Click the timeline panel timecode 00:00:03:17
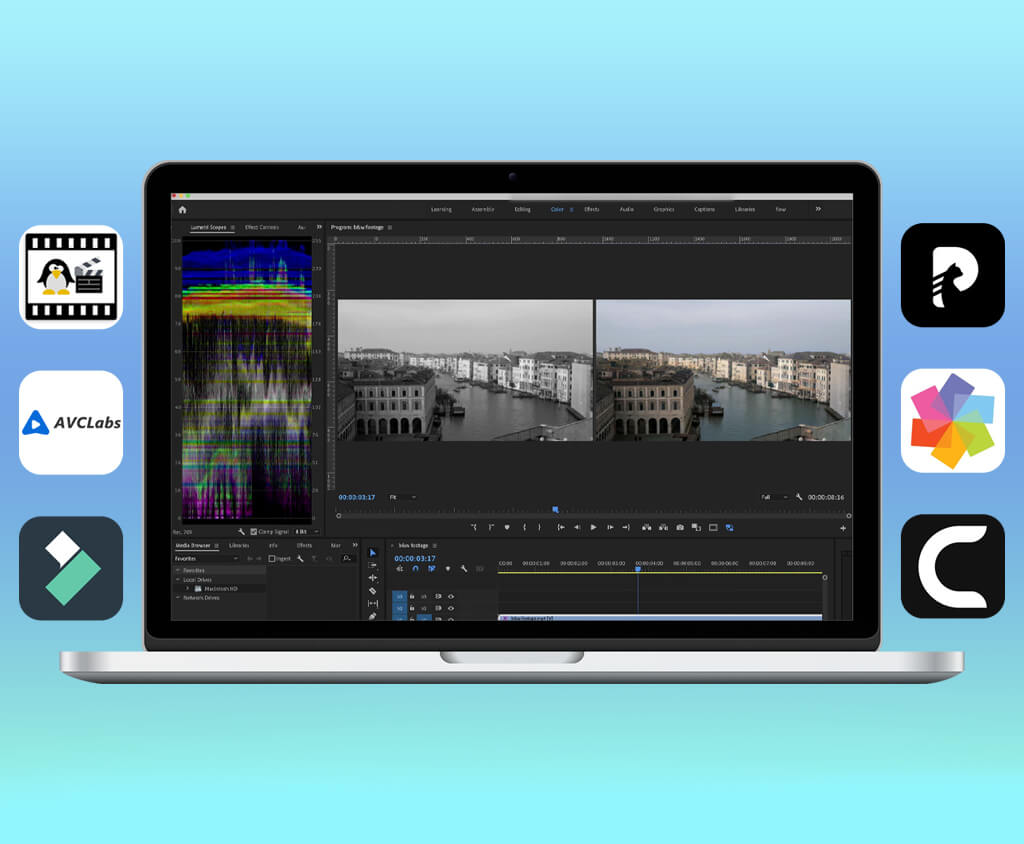Viewport: 1024px width, 844px height. tap(415, 559)
